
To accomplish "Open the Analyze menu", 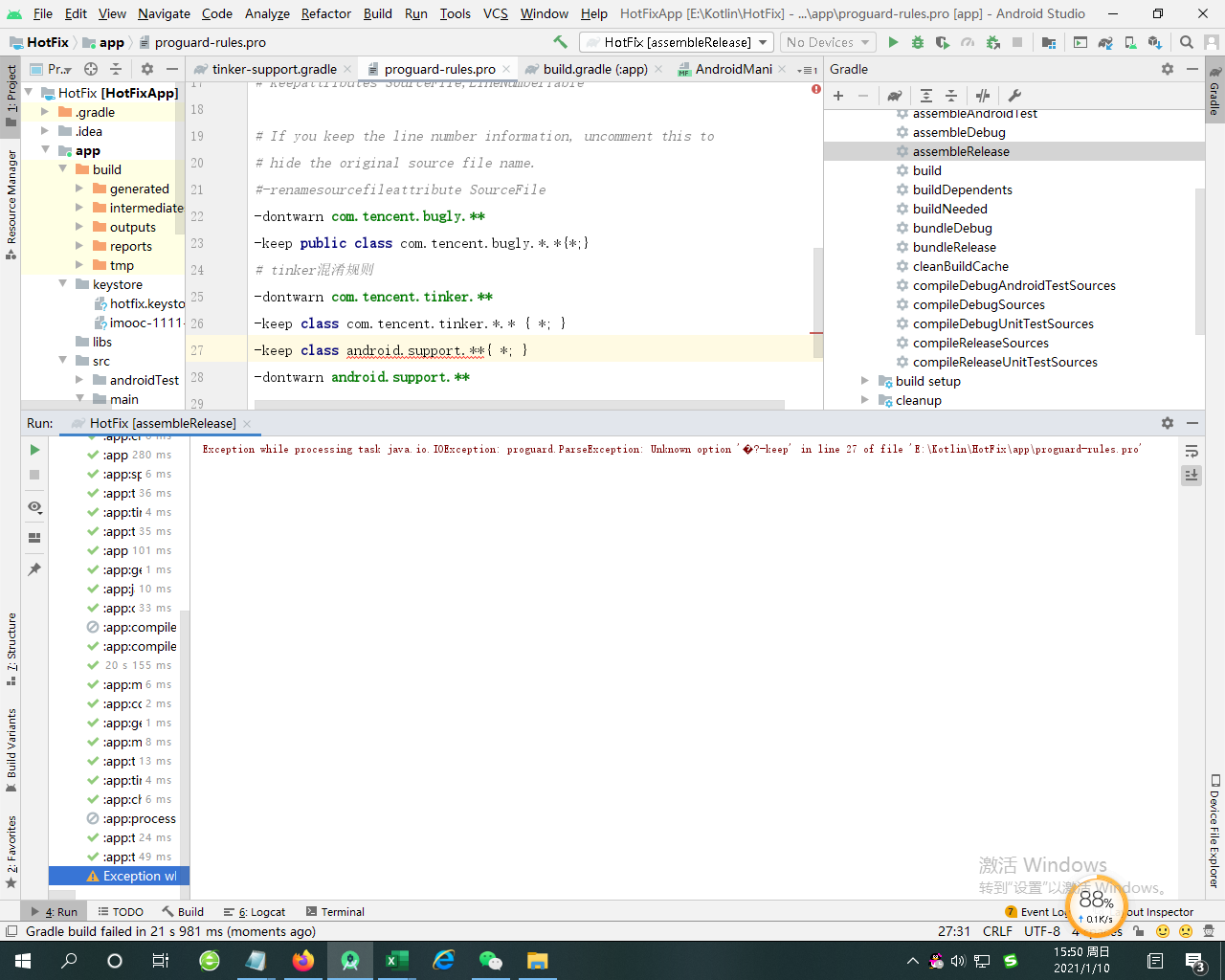I will click(267, 13).
